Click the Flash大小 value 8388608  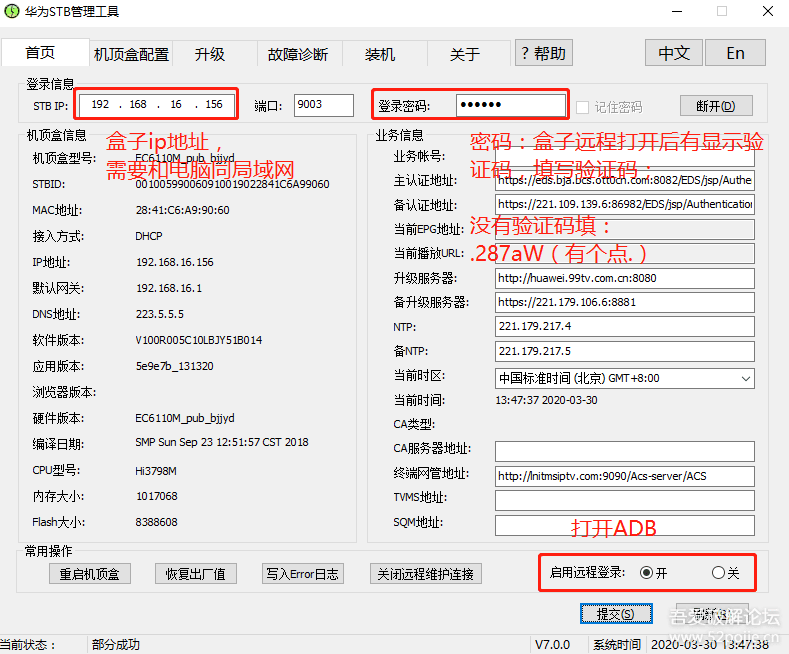click(x=156, y=522)
